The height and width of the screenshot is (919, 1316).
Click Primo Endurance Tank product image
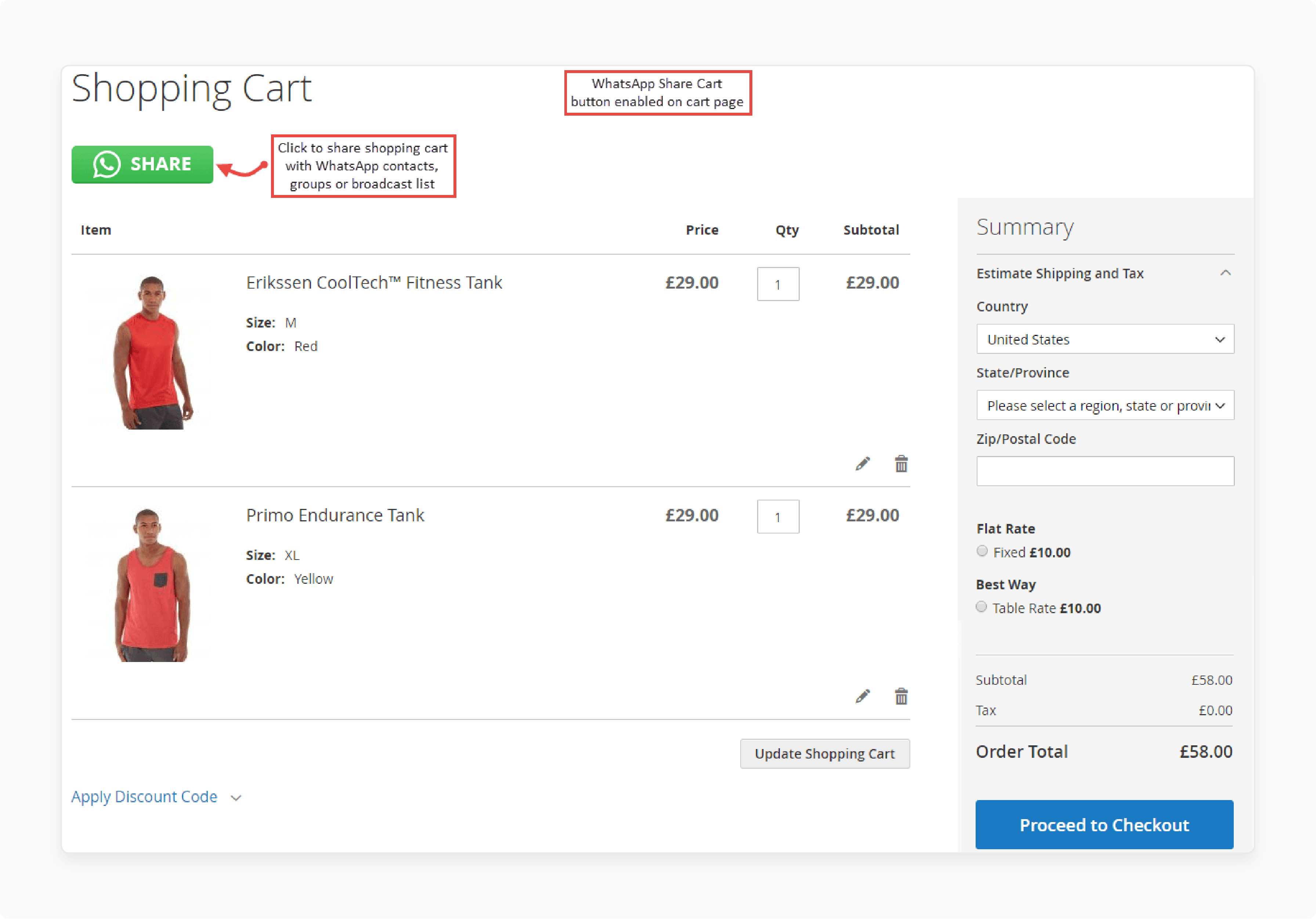click(152, 585)
